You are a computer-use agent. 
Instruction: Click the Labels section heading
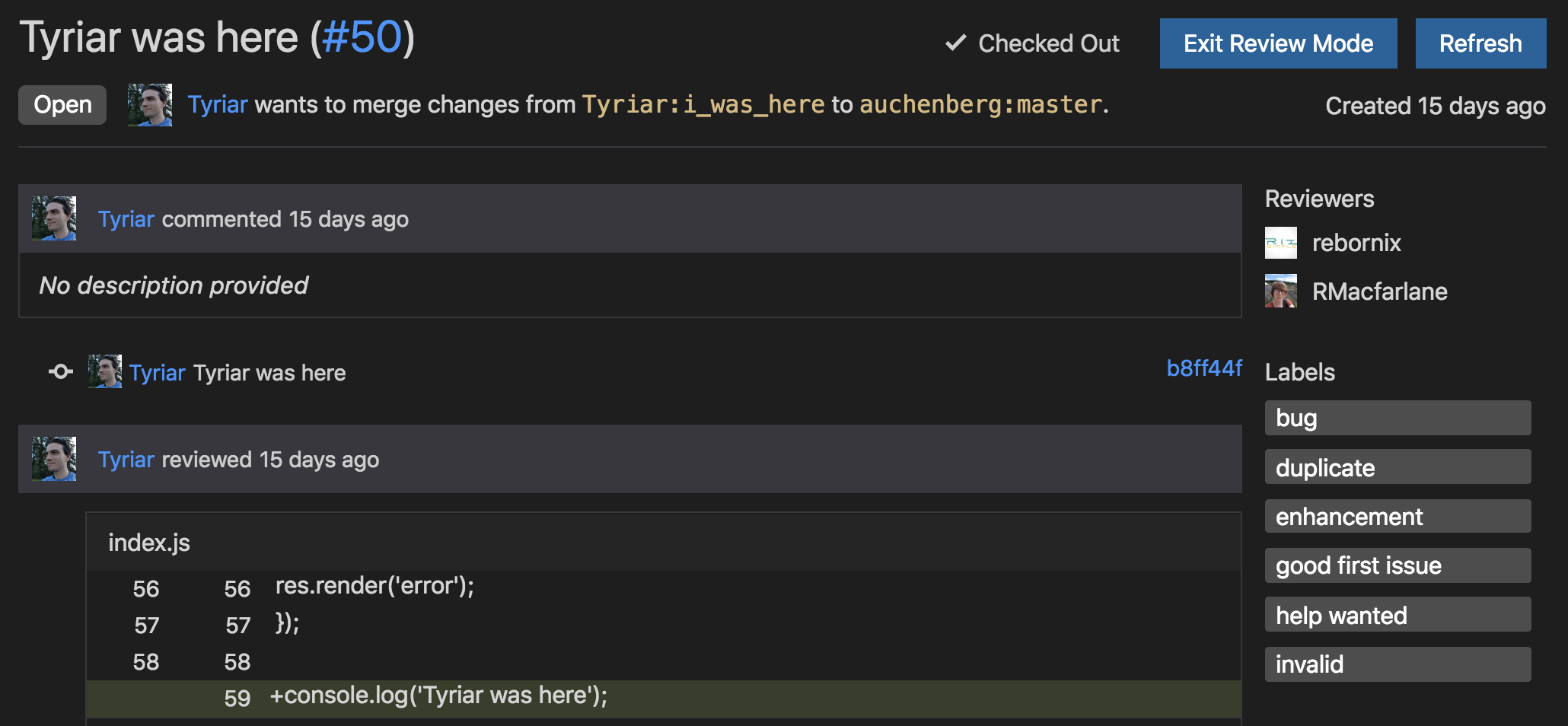click(1300, 372)
